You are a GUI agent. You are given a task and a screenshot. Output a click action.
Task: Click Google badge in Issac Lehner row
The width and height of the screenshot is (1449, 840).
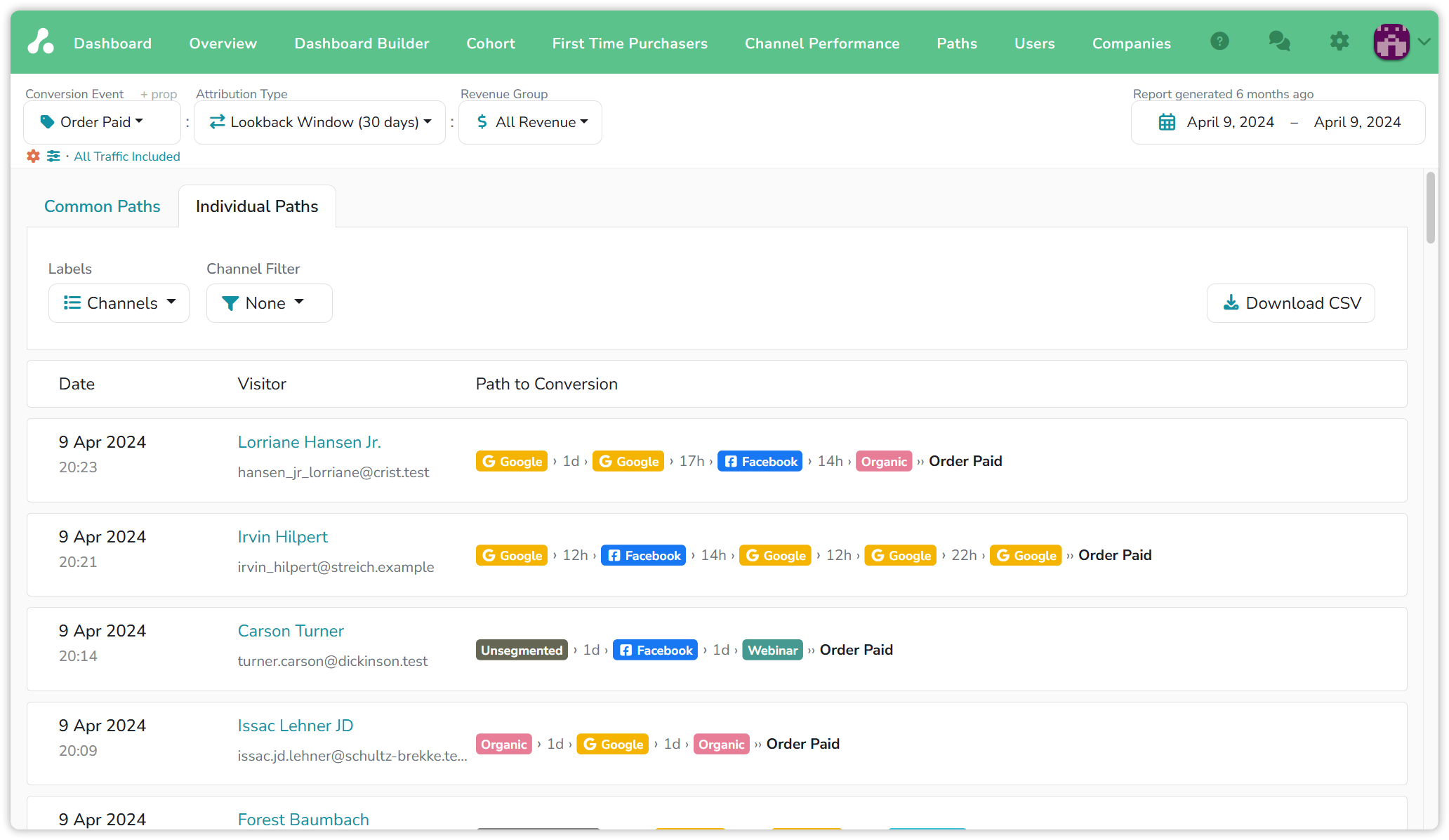pos(612,744)
